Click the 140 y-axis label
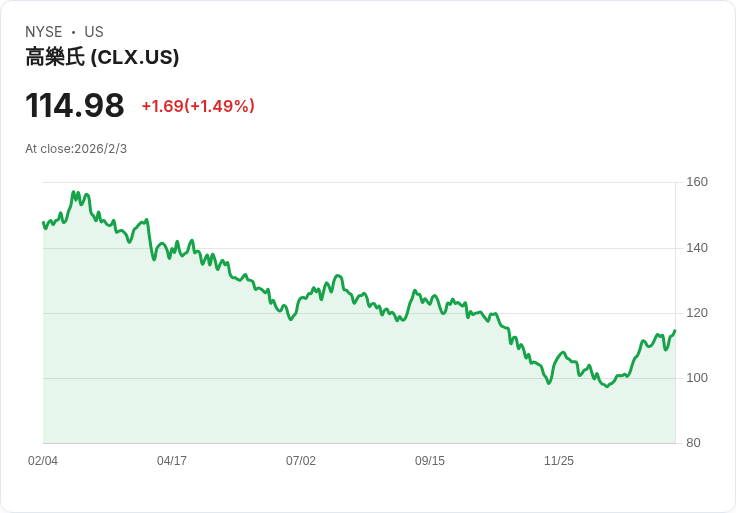Screen dimensions: 736x513 pos(697,248)
